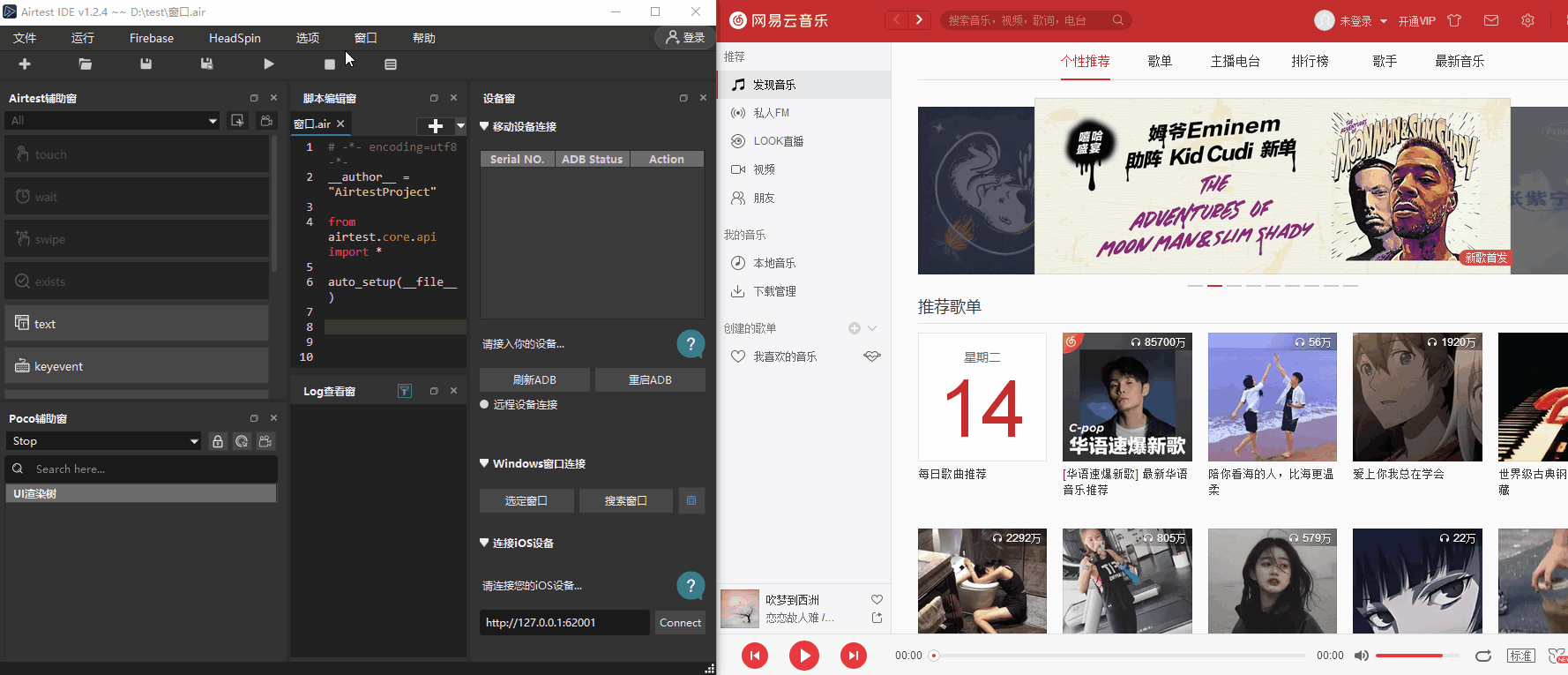The image size is (1568, 675).
Task: Open the skin (T-shirt) icon in NetEase Music
Action: click(1454, 20)
